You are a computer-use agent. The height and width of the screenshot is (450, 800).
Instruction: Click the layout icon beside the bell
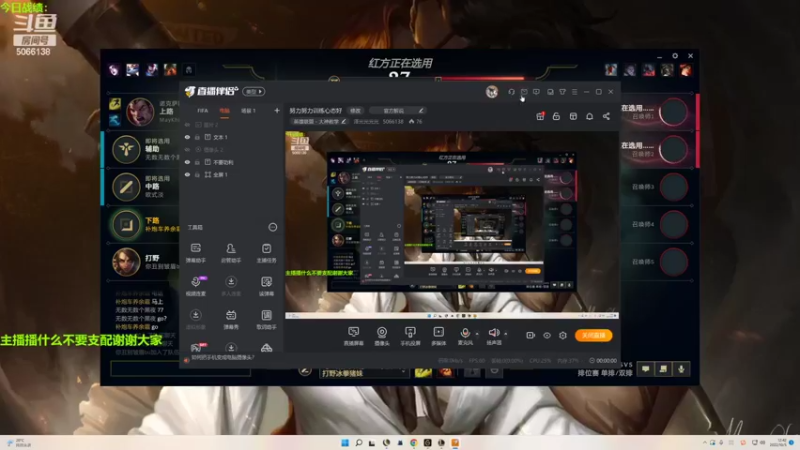pos(573,116)
